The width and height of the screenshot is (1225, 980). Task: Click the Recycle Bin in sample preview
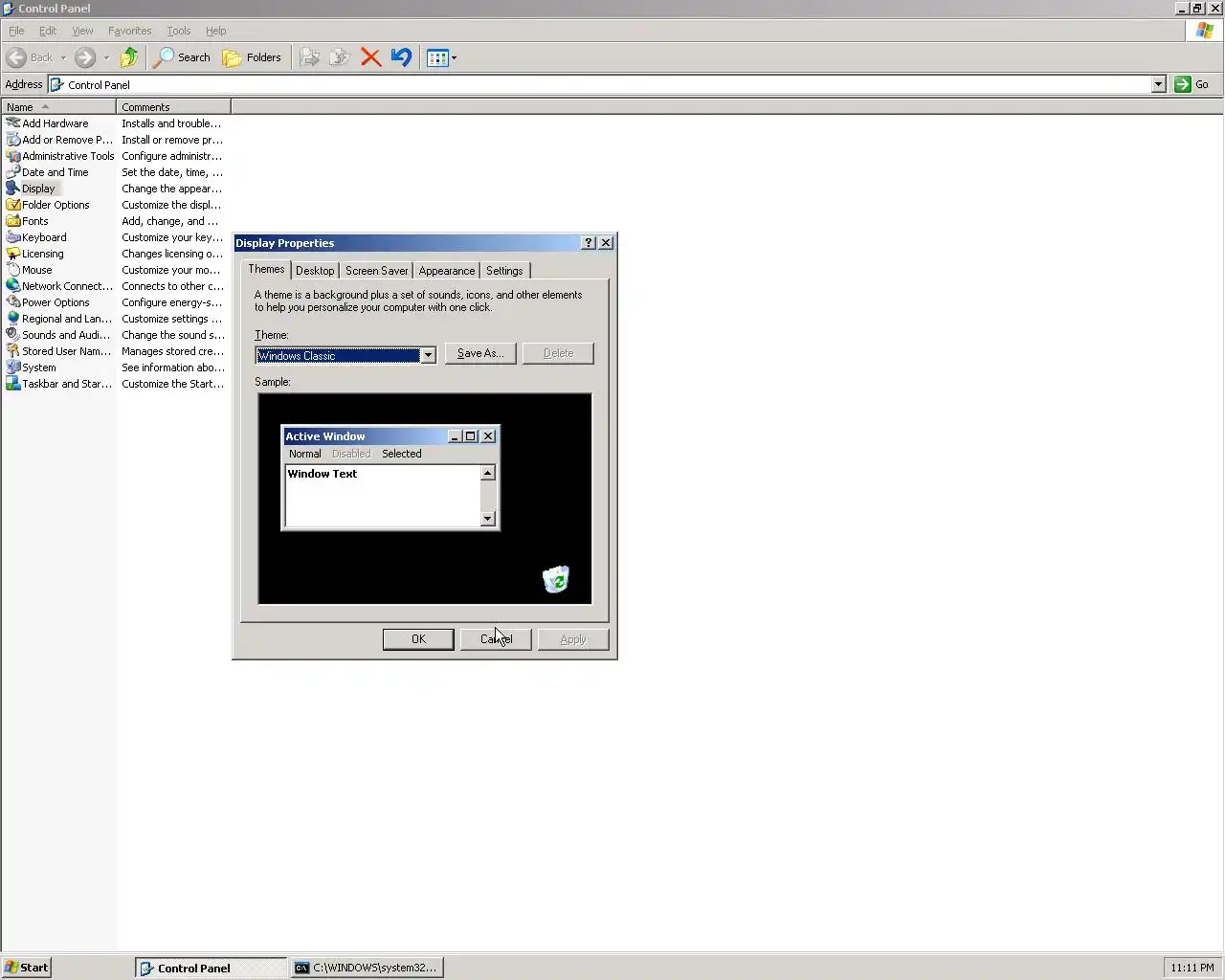tap(556, 579)
